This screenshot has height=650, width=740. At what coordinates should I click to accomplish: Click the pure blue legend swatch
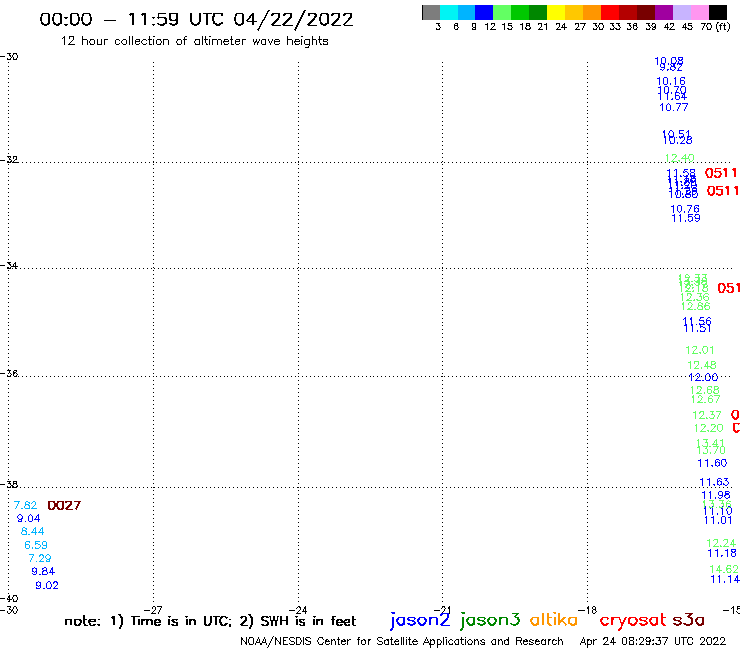(x=484, y=12)
